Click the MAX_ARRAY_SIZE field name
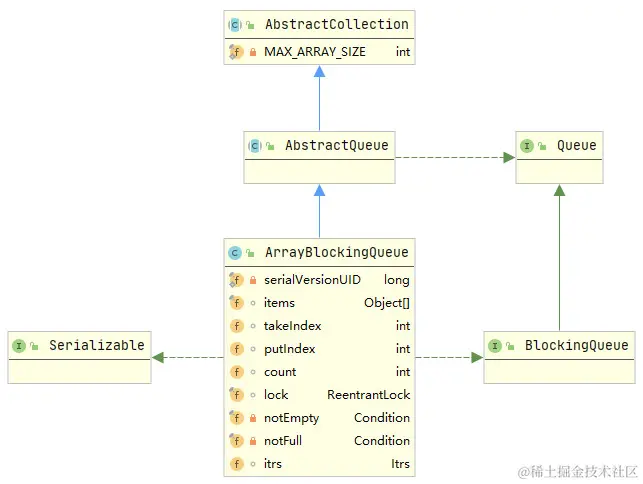This screenshot has width=643, height=484. (315, 52)
